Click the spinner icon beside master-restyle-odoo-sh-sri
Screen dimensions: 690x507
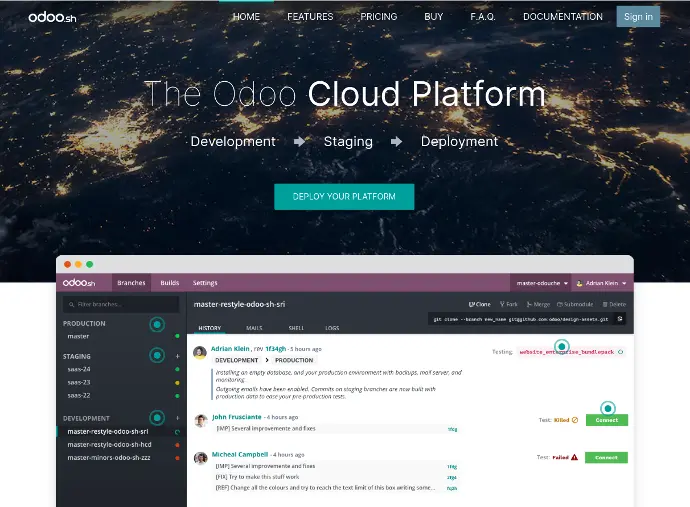177,432
